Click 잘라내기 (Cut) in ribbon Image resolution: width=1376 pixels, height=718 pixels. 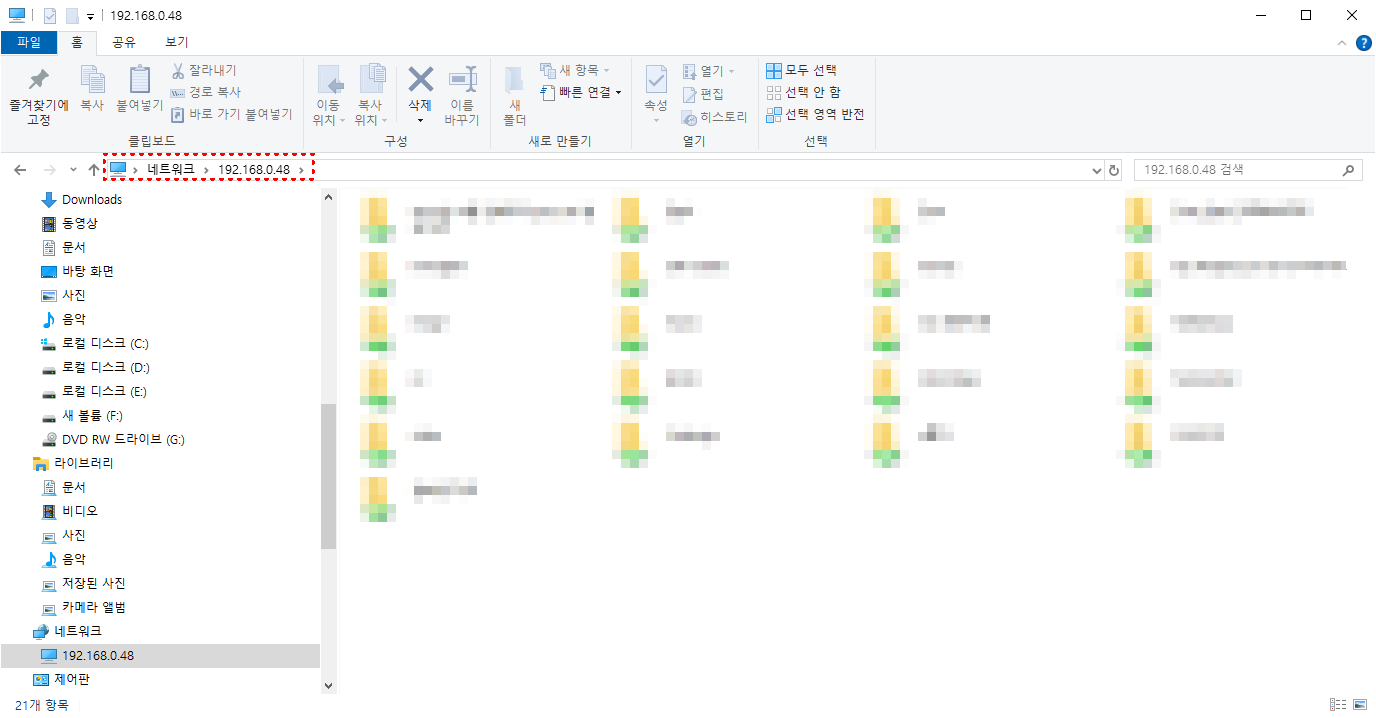tap(204, 70)
